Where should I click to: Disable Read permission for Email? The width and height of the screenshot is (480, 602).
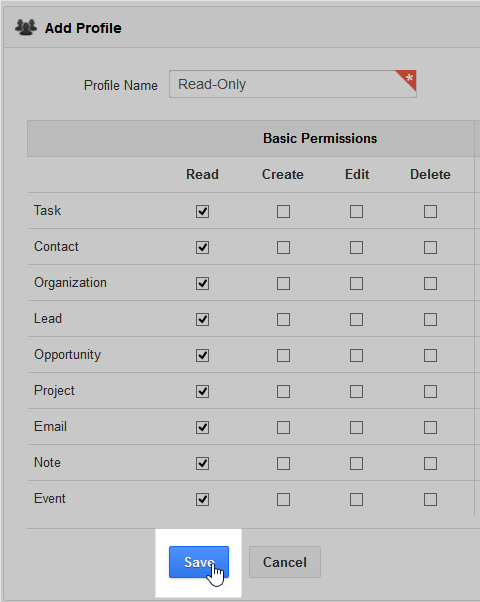coord(202,427)
